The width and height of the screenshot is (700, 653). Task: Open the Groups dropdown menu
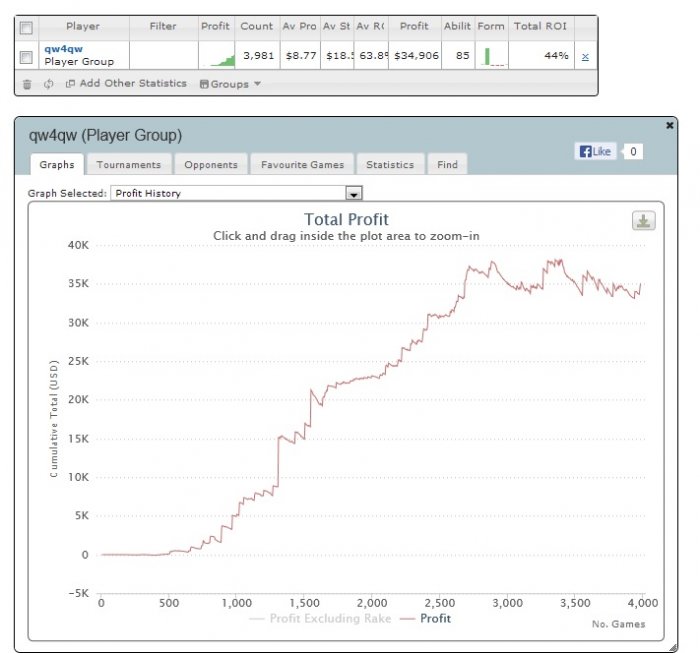(x=230, y=84)
